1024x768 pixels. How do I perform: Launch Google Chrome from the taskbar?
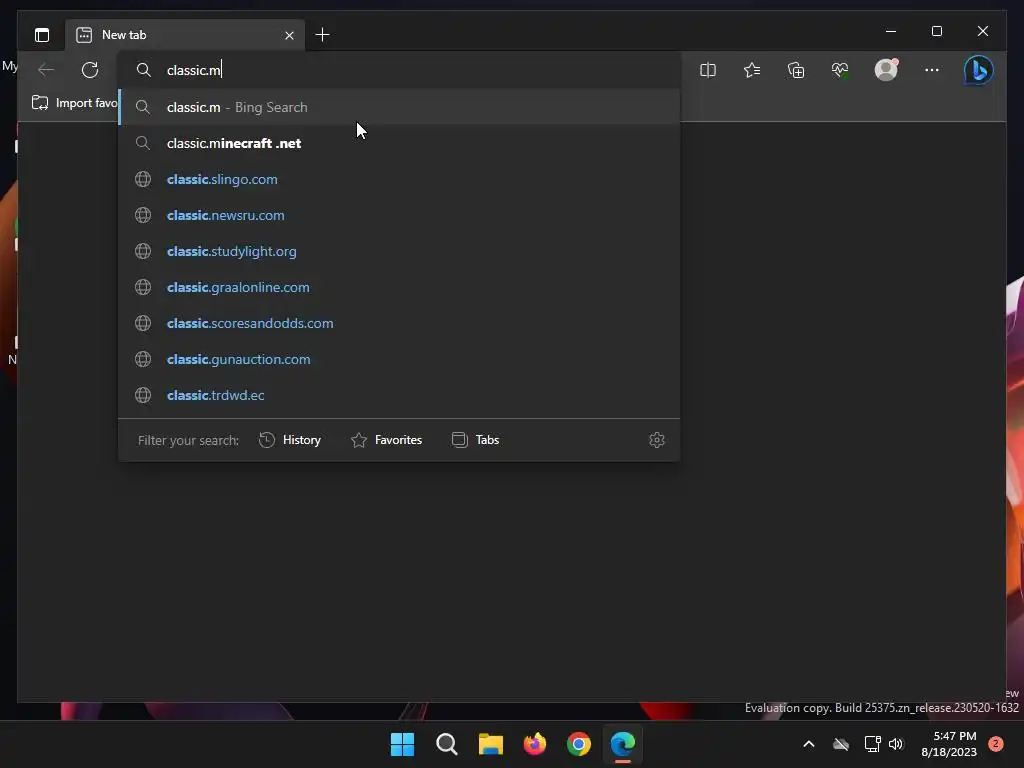click(579, 744)
